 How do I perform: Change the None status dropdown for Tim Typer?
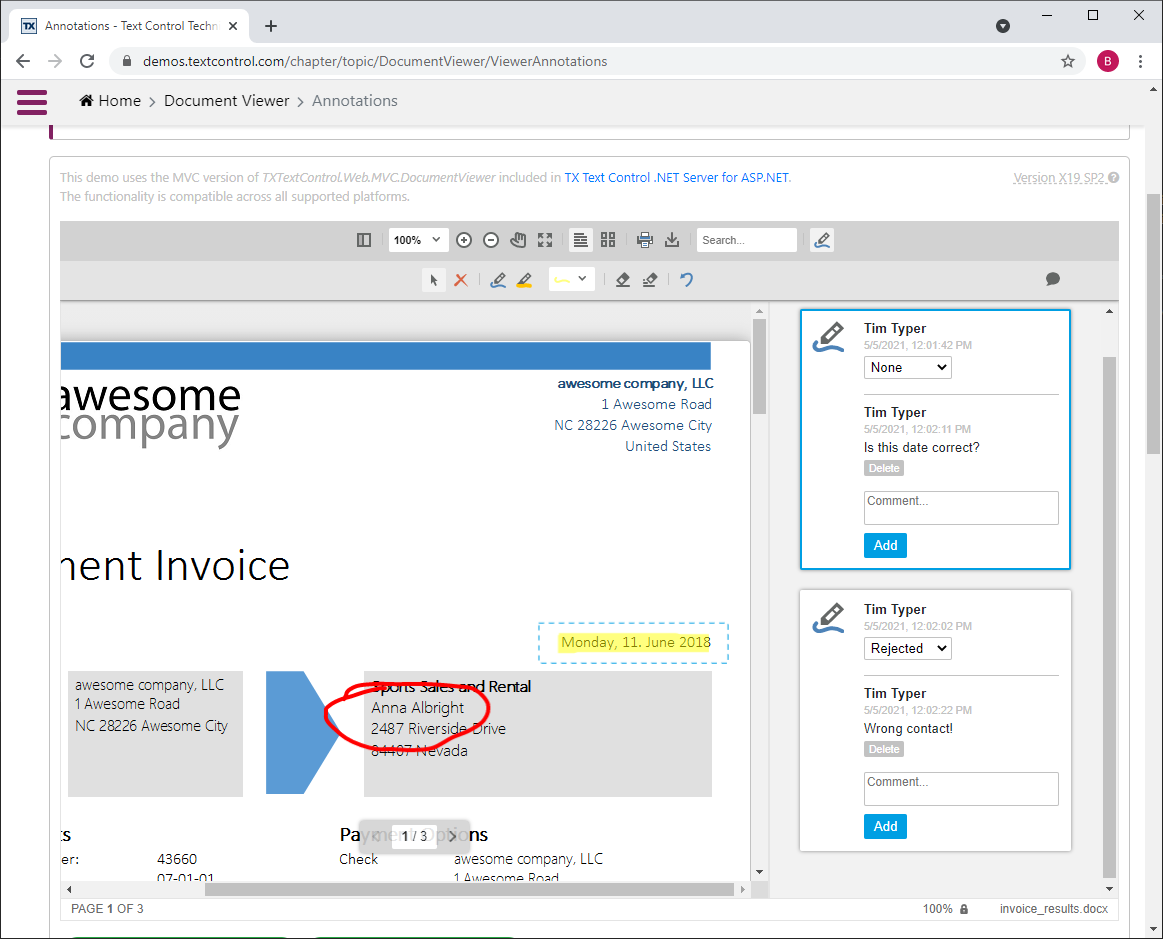[907, 367]
